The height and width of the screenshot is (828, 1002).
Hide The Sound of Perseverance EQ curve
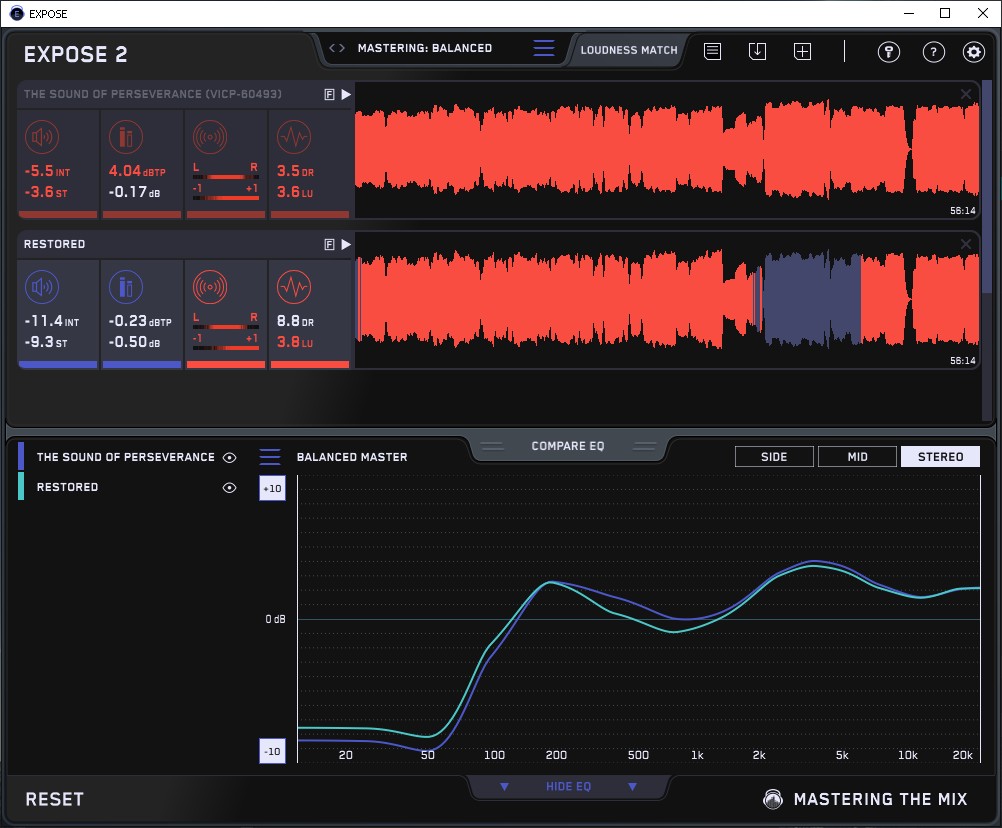(x=230, y=457)
